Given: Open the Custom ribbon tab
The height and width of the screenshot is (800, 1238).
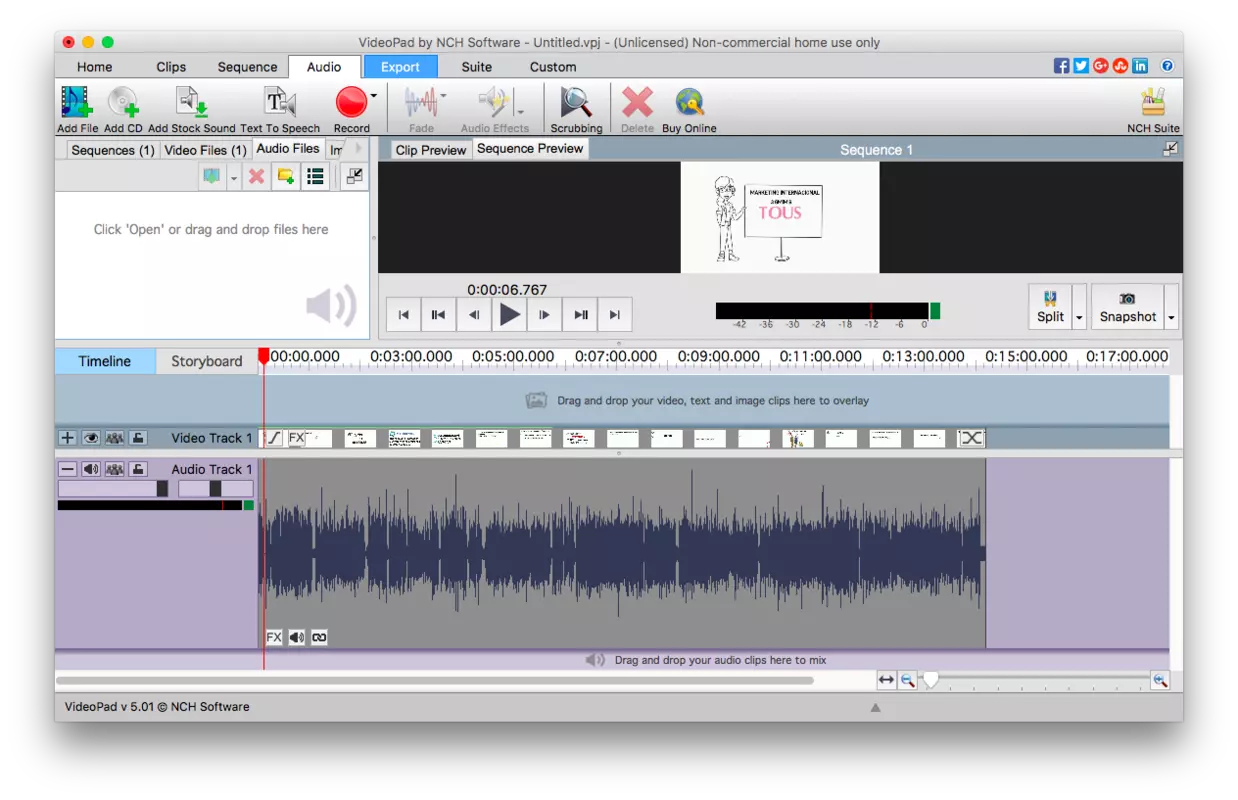Looking at the screenshot, I should click(x=553, y=67).
